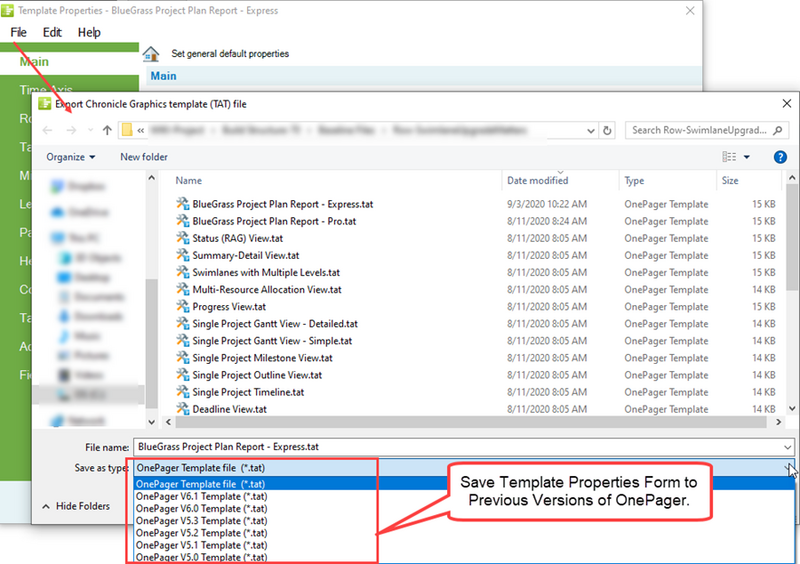Open the Edit menu in Template Properties
This screenshot has width=800, height=564.
coord(52,32)
